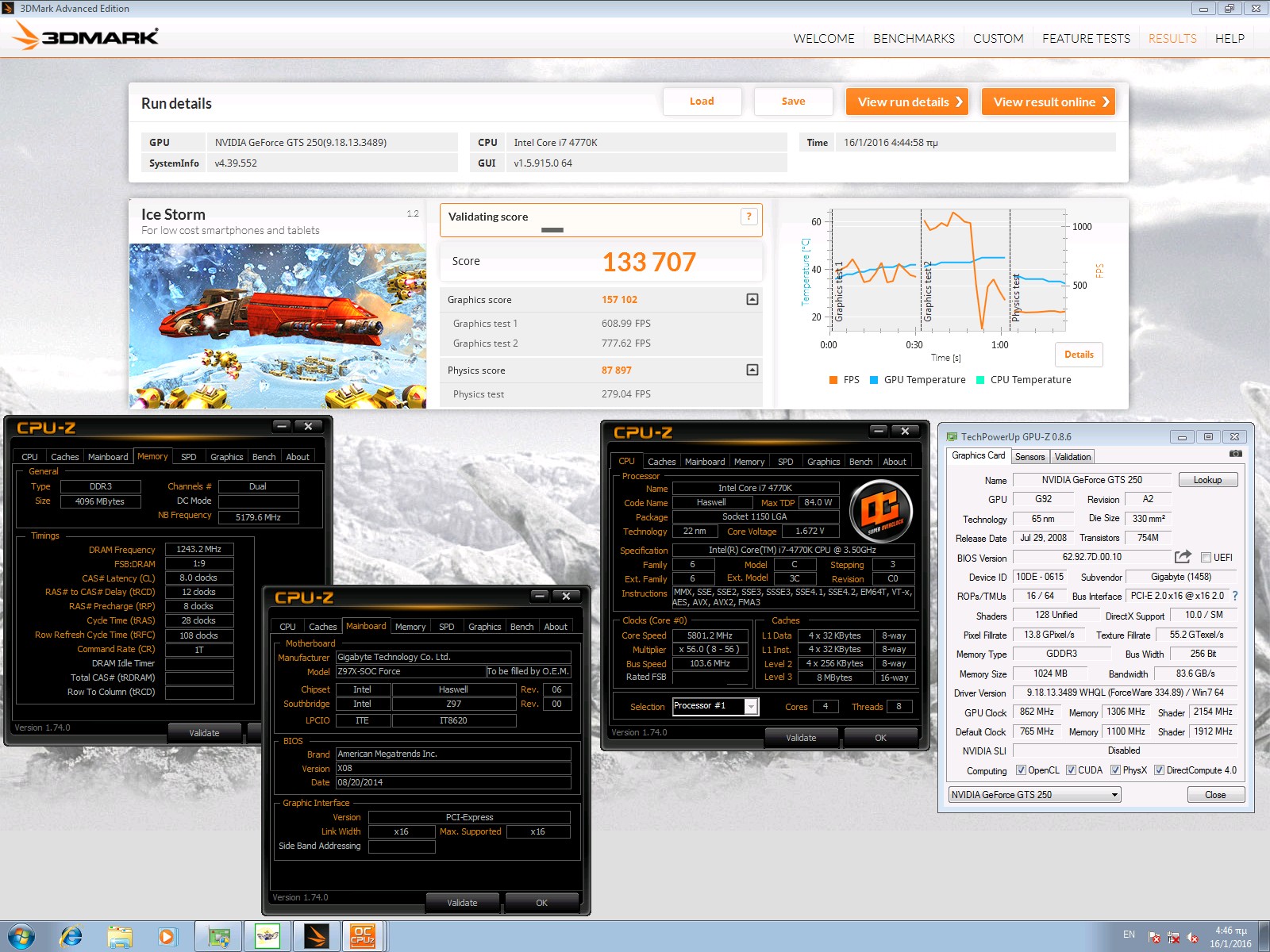Open the CUSTOM page in 3DMark
1270x952 pixels.
(x=998, y=38)
